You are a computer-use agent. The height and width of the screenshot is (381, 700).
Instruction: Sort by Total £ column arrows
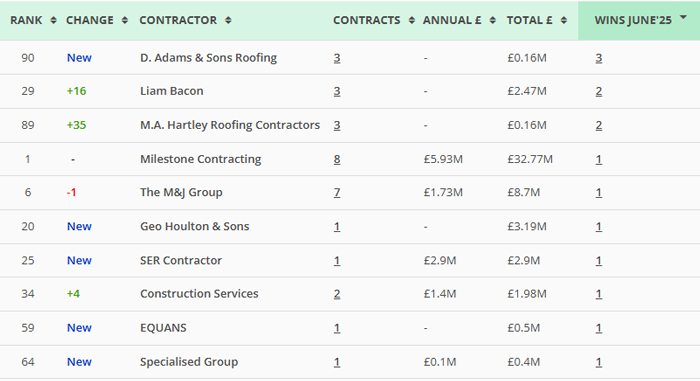564,21
